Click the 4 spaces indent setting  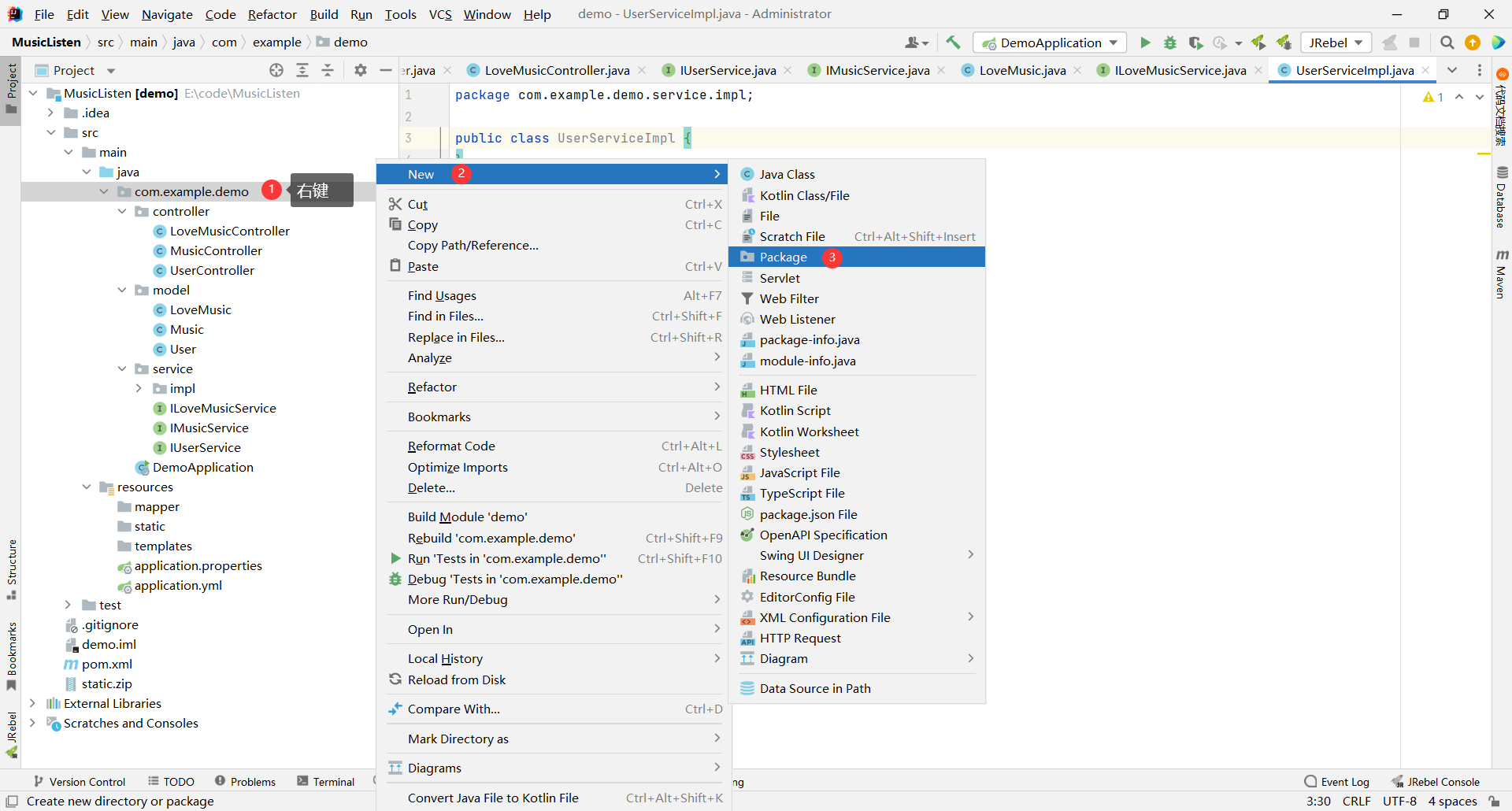tap(1452, 801)
